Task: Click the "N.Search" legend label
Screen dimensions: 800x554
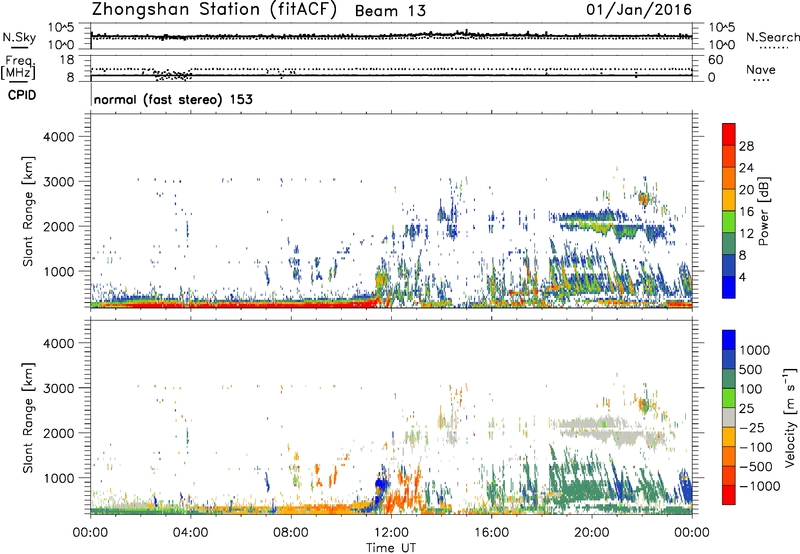Action: coord(773,37)
